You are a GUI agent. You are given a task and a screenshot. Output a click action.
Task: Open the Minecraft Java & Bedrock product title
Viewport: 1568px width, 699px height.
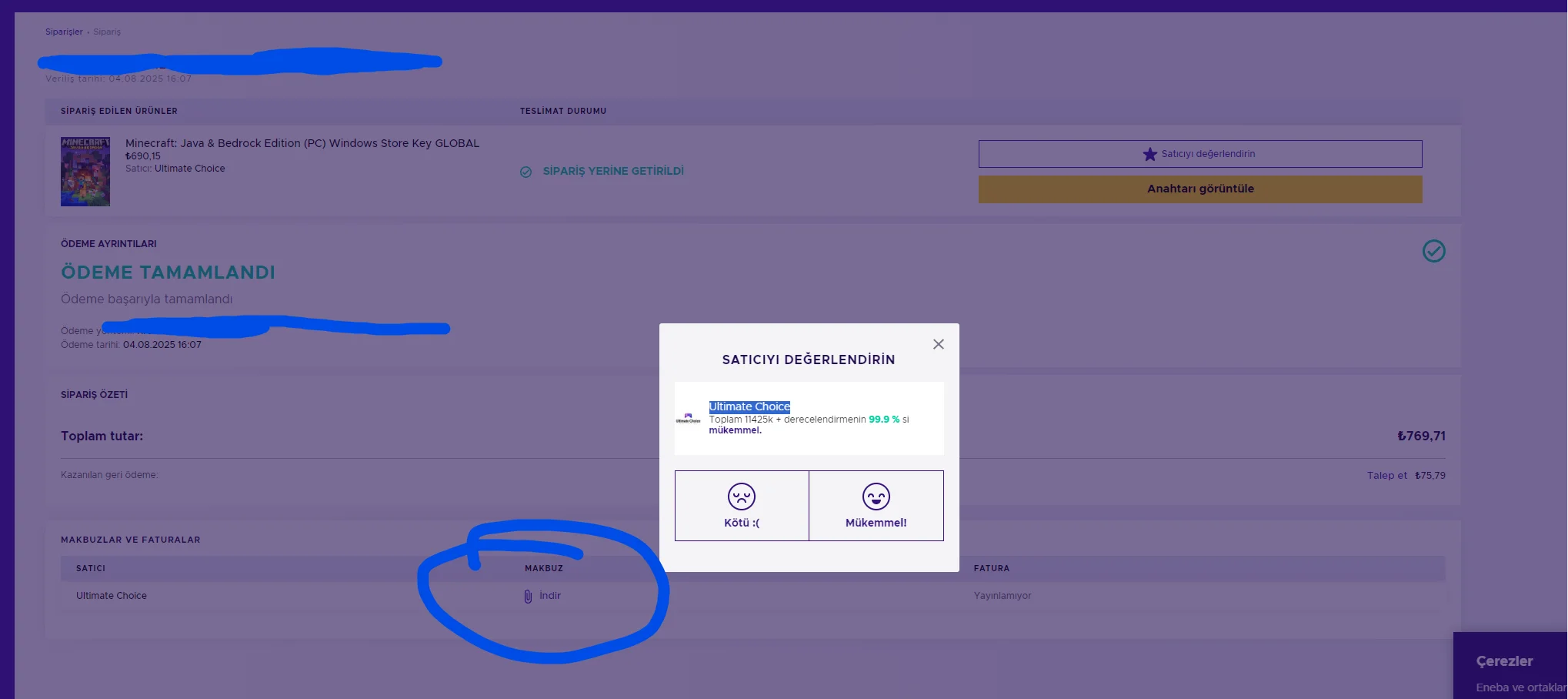[x=302, y=143]
